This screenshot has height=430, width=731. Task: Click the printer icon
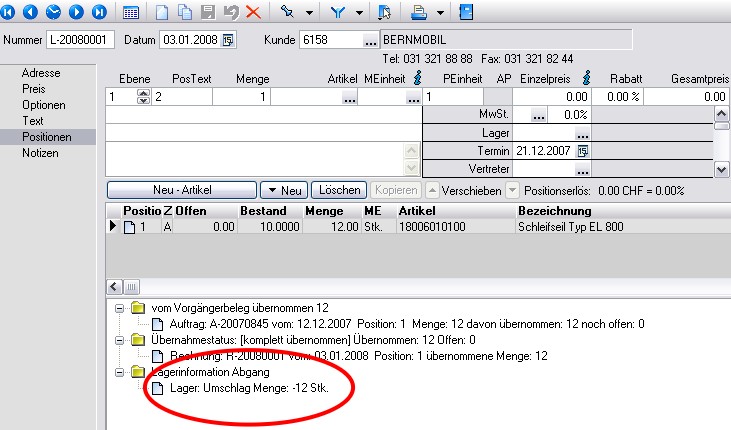click(420, 12)
